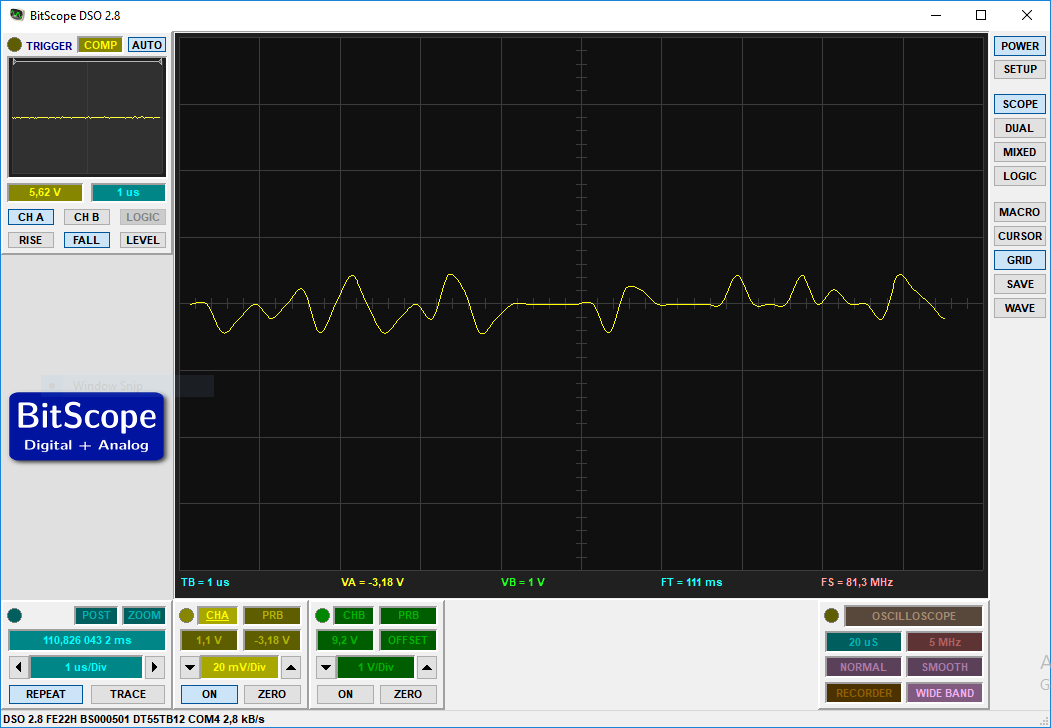
Task: Click the WAVE button
Action: (x=1019, y=308)
